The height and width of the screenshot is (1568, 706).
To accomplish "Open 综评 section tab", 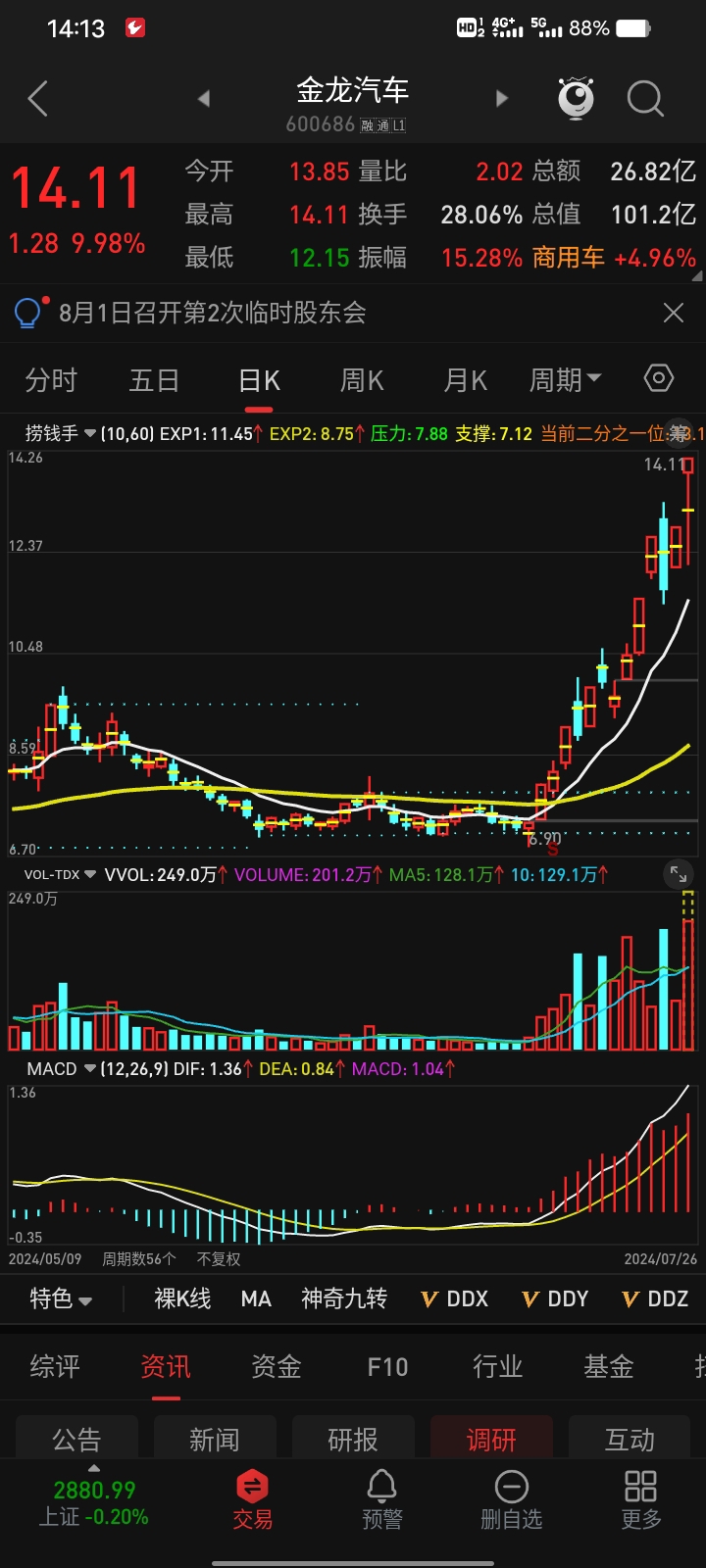I will coord(55,1366).
